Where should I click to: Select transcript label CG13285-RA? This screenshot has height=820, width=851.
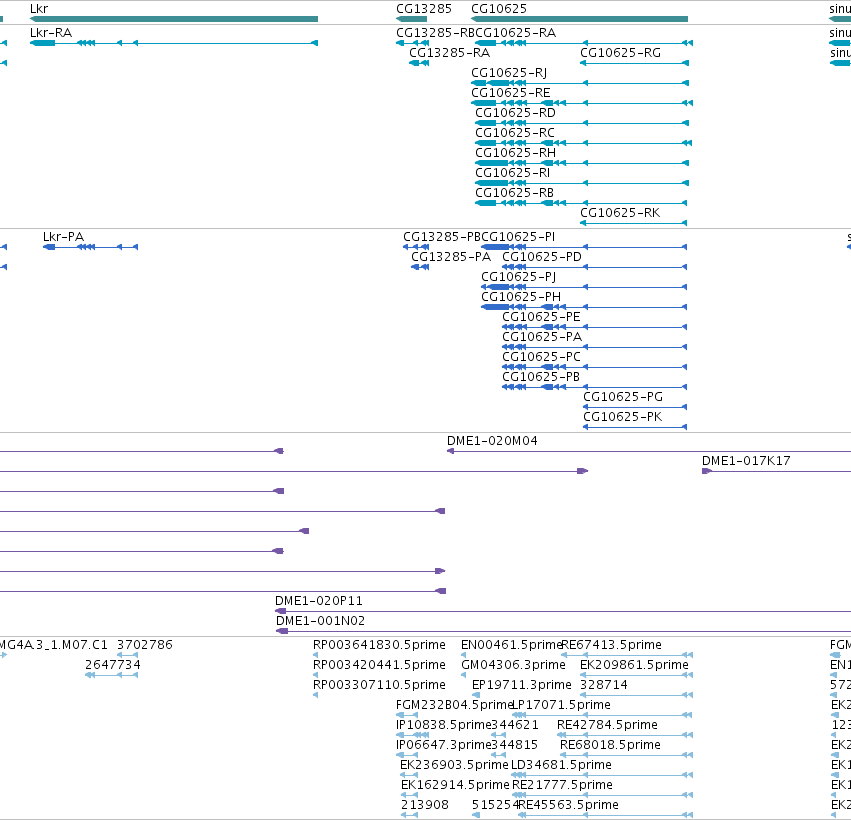[449, 53]
